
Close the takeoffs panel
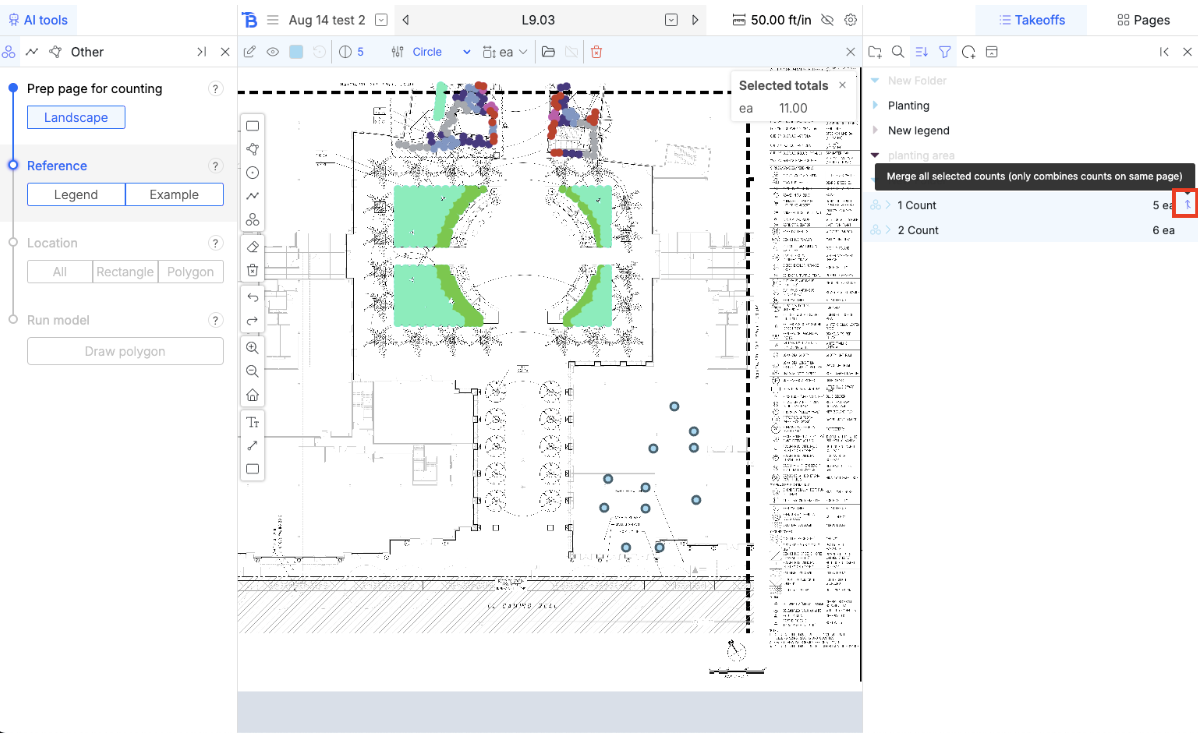[x=1187, y=52]
